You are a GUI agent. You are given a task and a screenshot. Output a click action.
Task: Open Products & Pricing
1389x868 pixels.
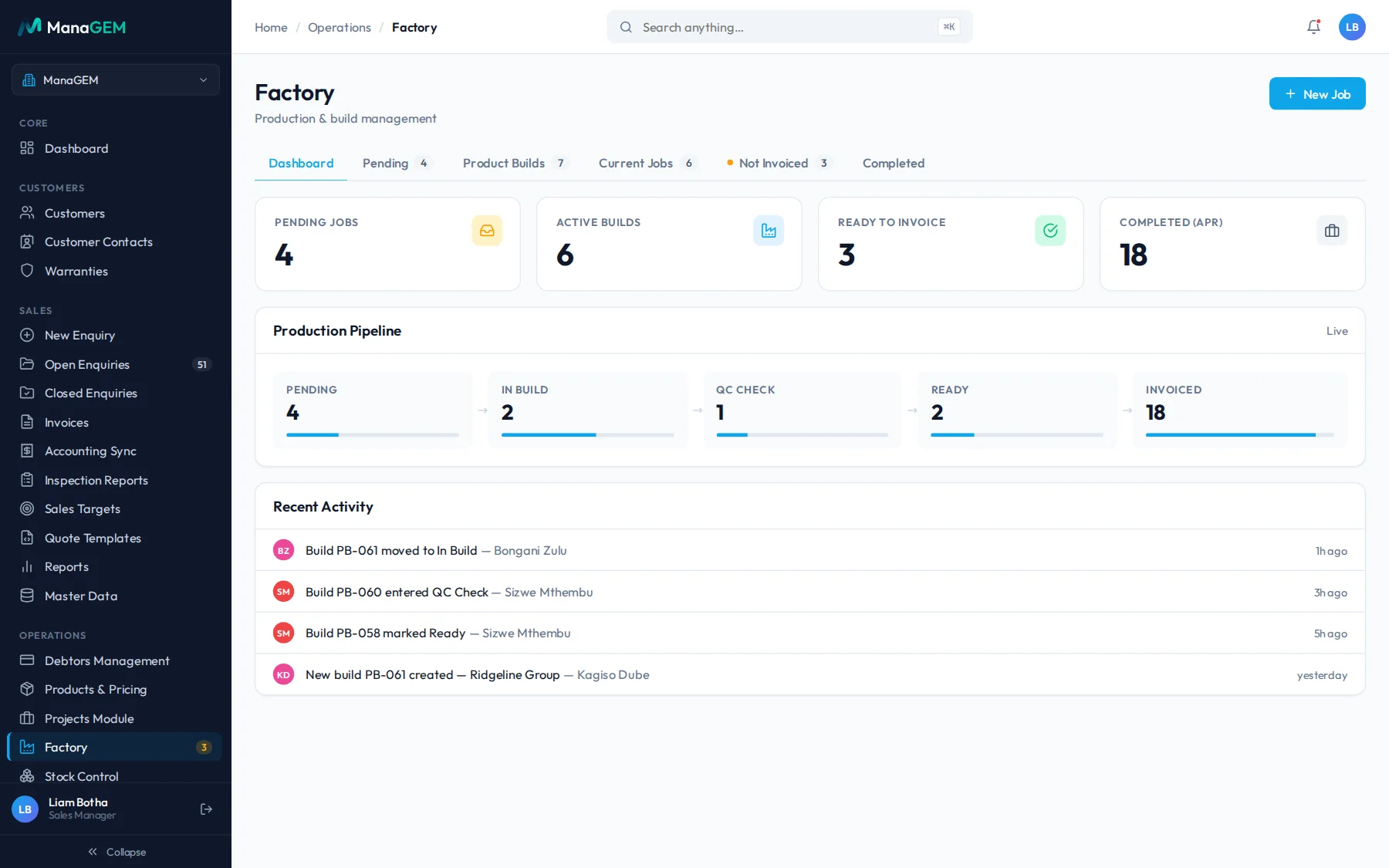coord(116,690)
